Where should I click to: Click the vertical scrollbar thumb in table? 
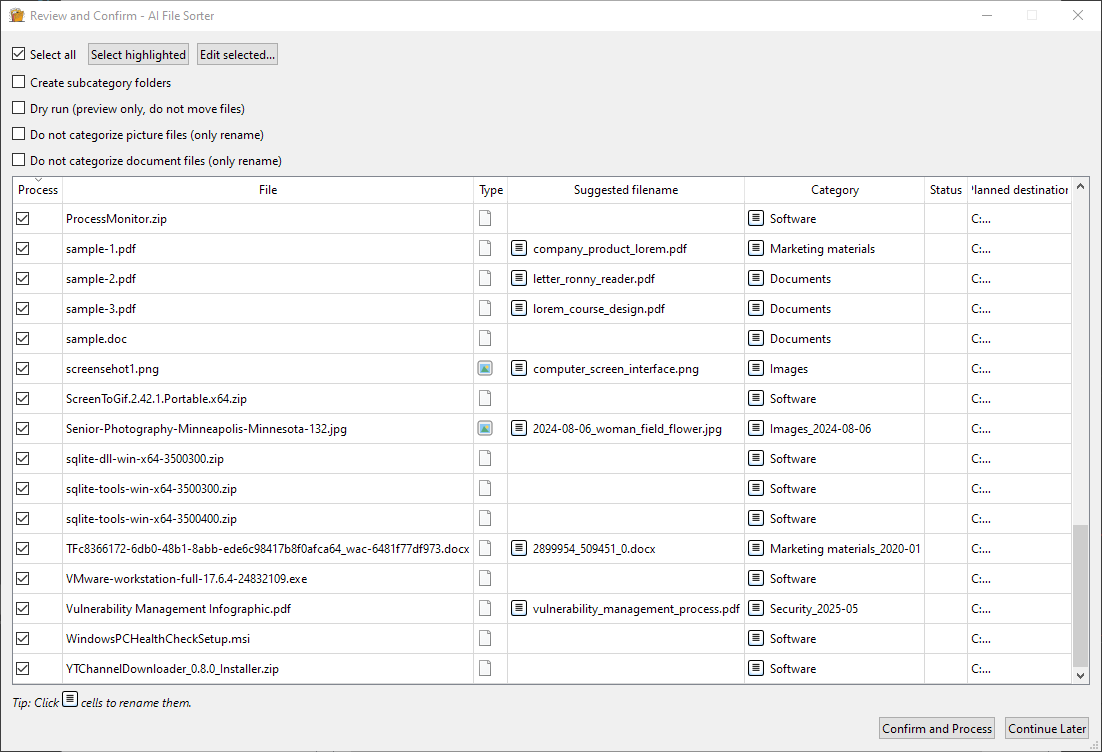click(1080, 595)
